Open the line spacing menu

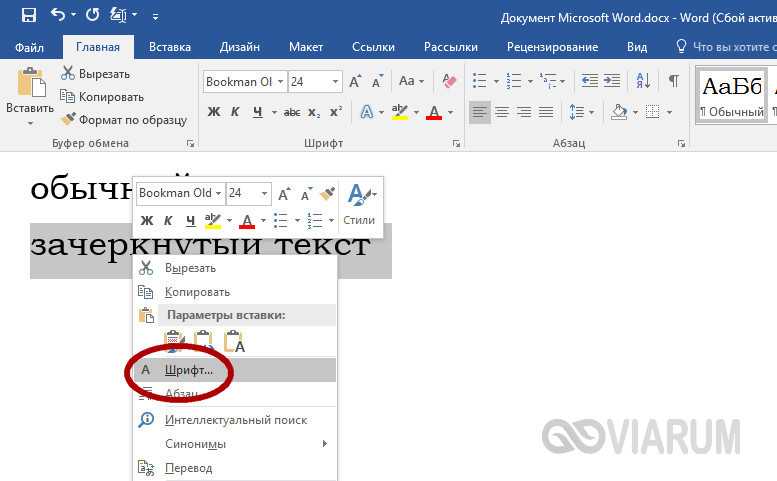click(581, 112)
